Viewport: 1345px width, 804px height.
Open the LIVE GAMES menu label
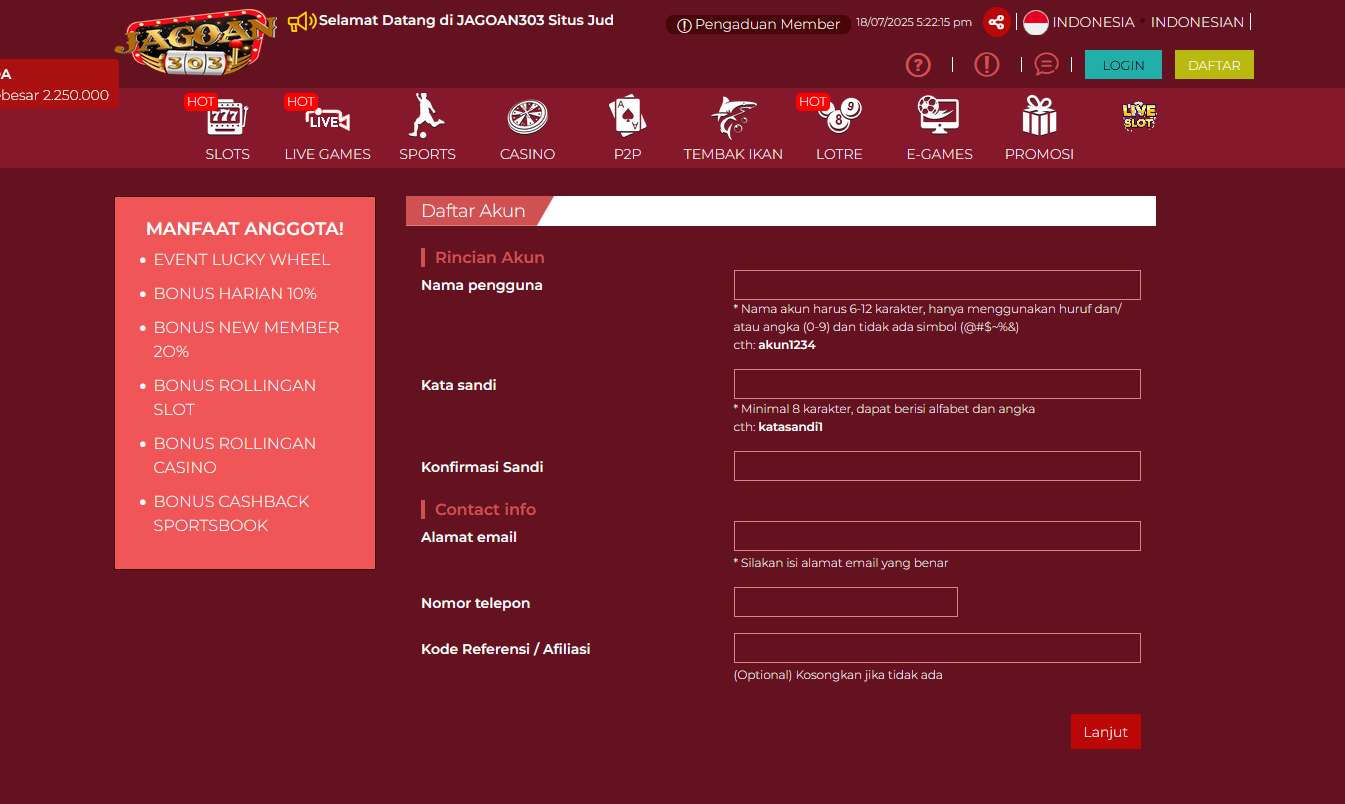(x=328, y=154)
